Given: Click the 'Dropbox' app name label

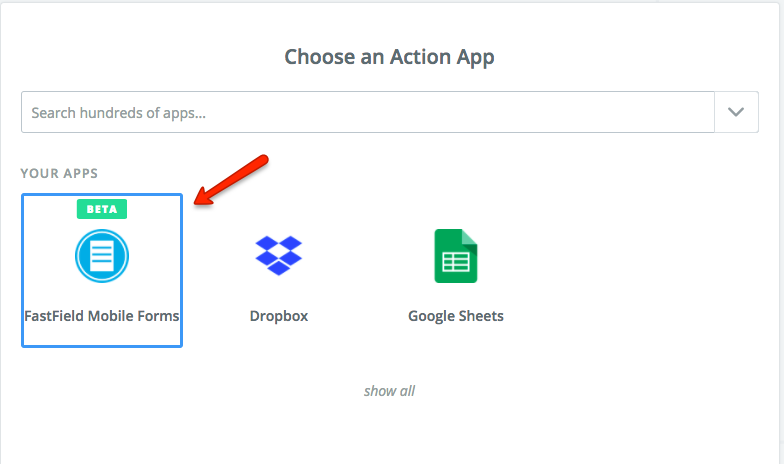Looking at the screenshot, I should tap(279, 316).
